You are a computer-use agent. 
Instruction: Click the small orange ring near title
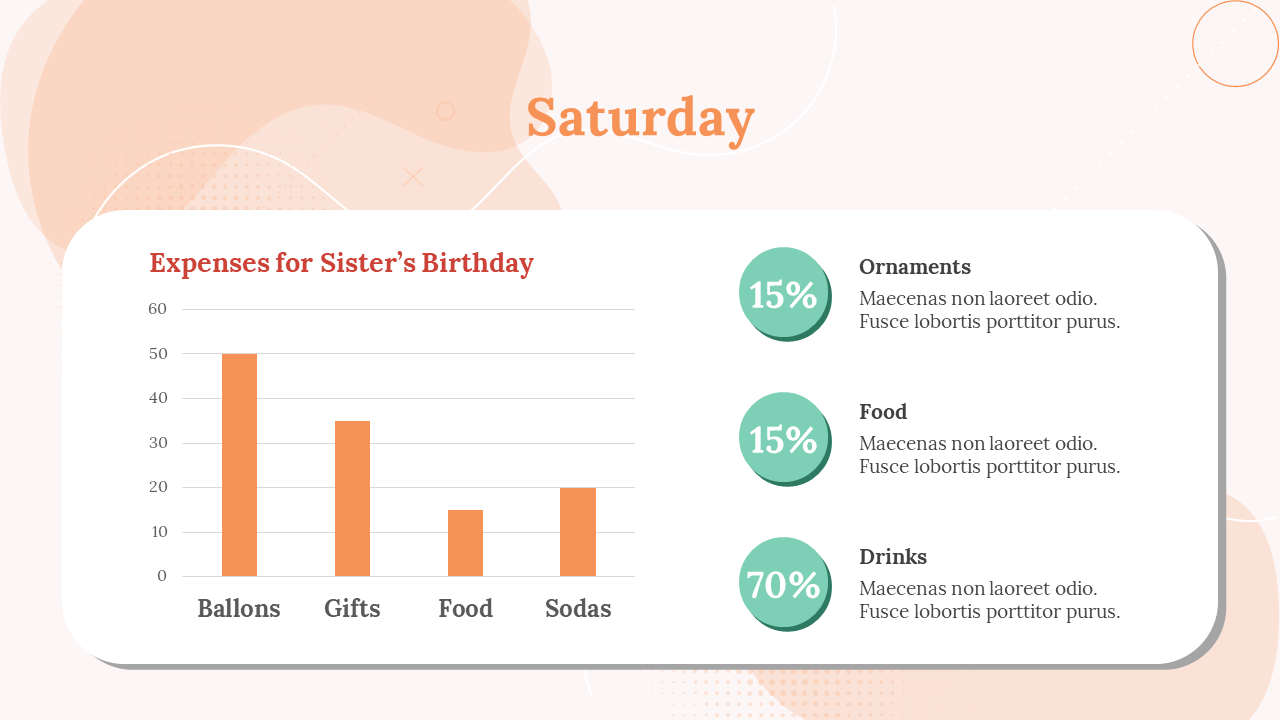pyautogui.click(x=446, y=111)
